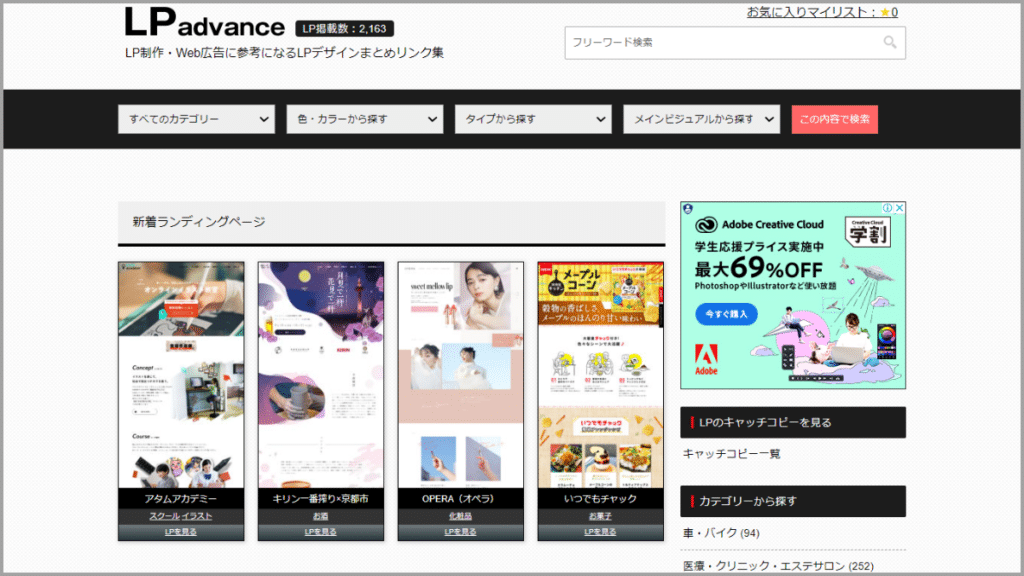The width and height of the screenshot is (1024, 576).
Task: Click in the フリーワード検索 input field
Action: point(720,43)
